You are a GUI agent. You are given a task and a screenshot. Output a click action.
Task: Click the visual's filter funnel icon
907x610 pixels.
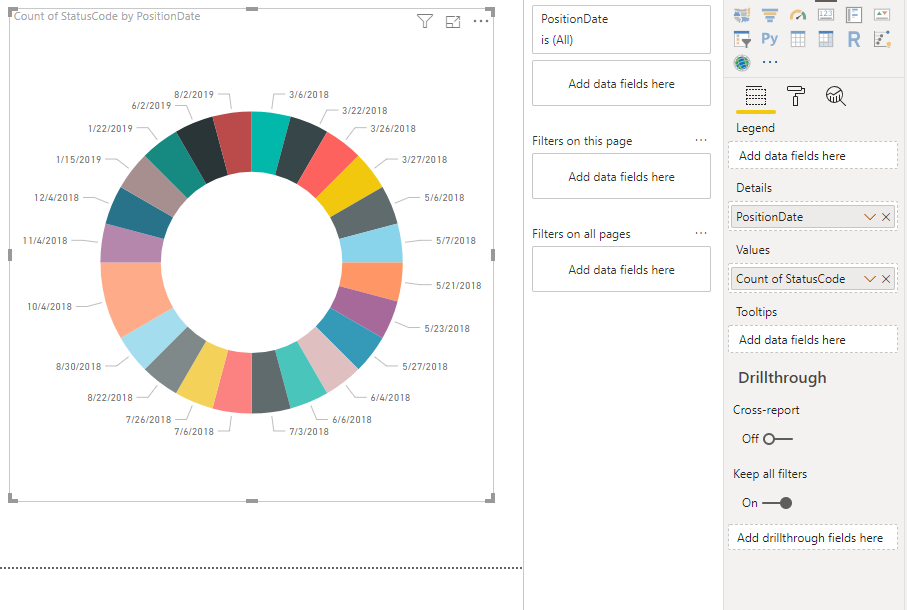pos(425,21)
